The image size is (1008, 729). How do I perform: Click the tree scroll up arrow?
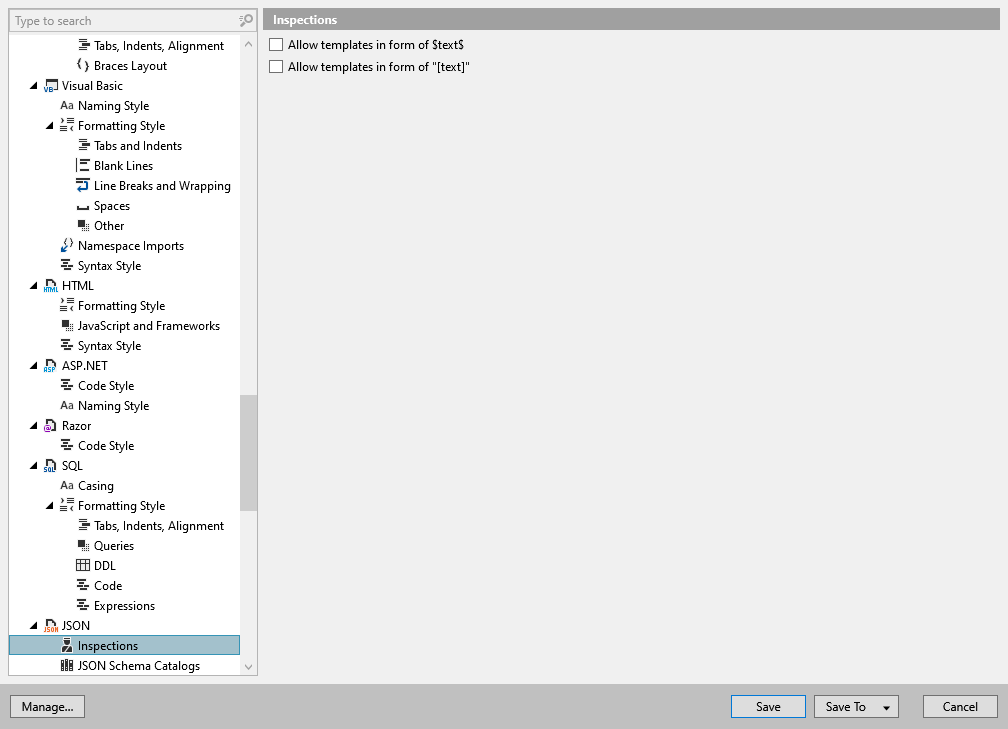pyautogui.click(x=249, y=44)
